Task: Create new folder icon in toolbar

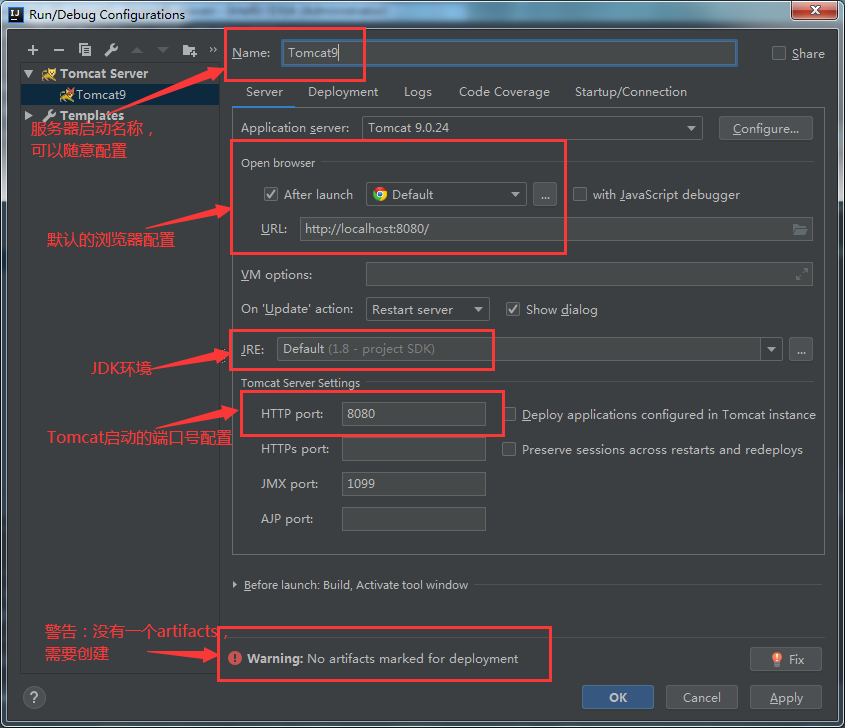Action: click(189, 50)
